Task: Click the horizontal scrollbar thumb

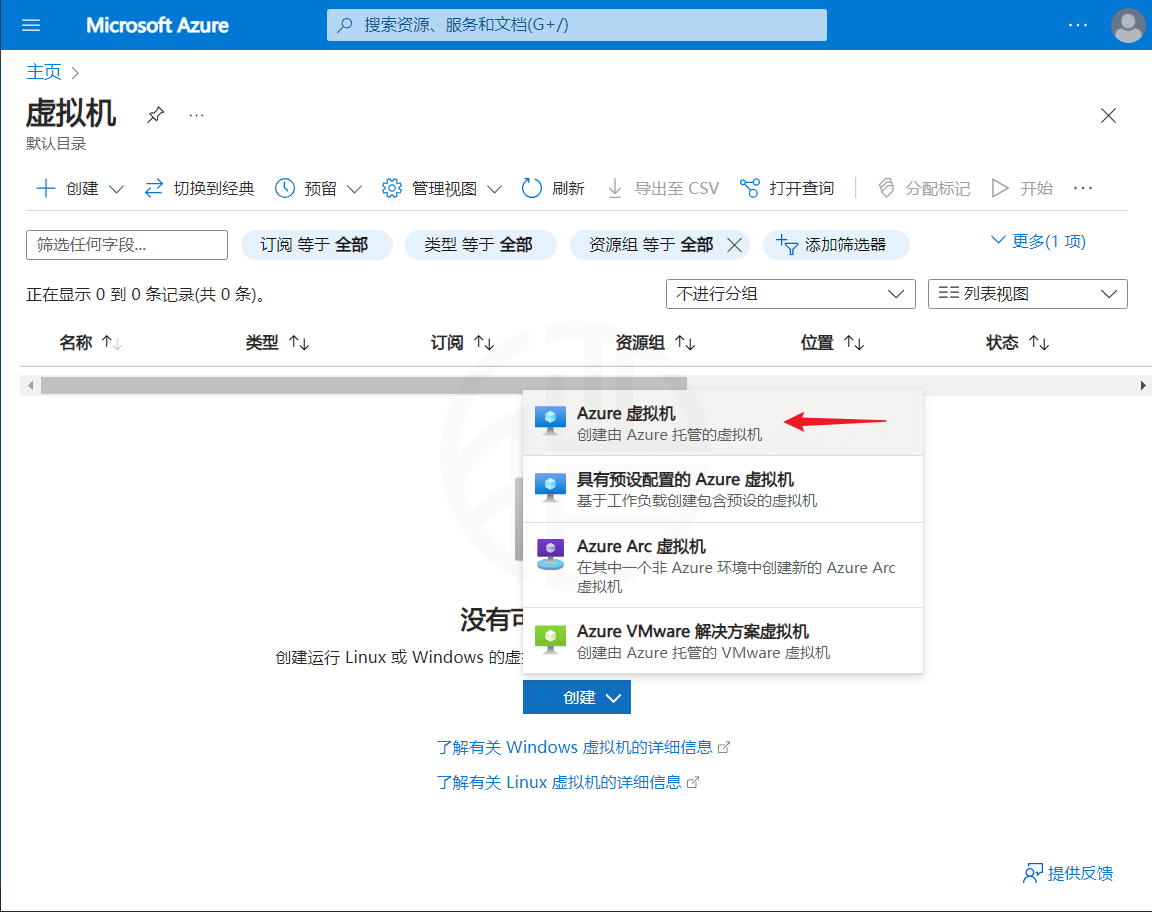Action: [x=364, y=385]
